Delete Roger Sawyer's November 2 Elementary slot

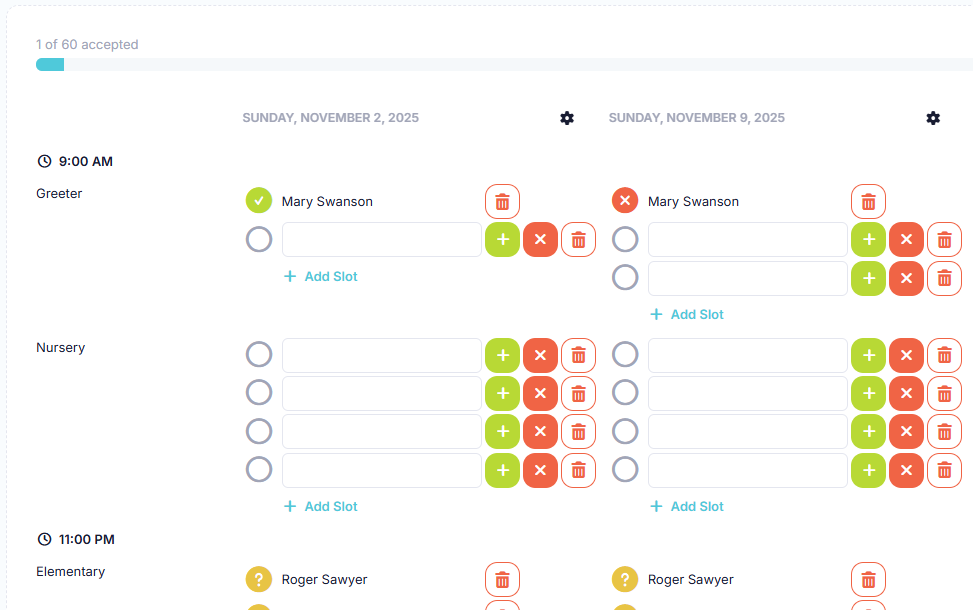pos(502,580)
